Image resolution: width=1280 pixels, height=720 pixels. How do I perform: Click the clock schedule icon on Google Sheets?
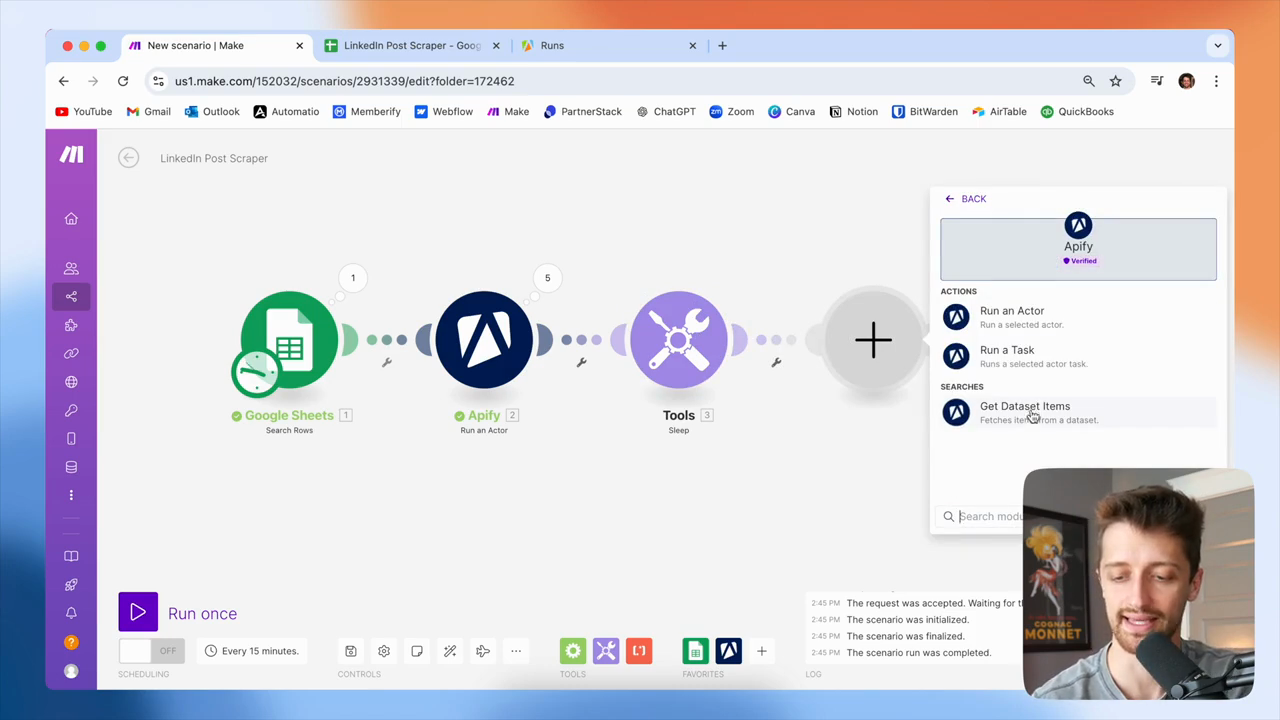click(x=255, y=371)
